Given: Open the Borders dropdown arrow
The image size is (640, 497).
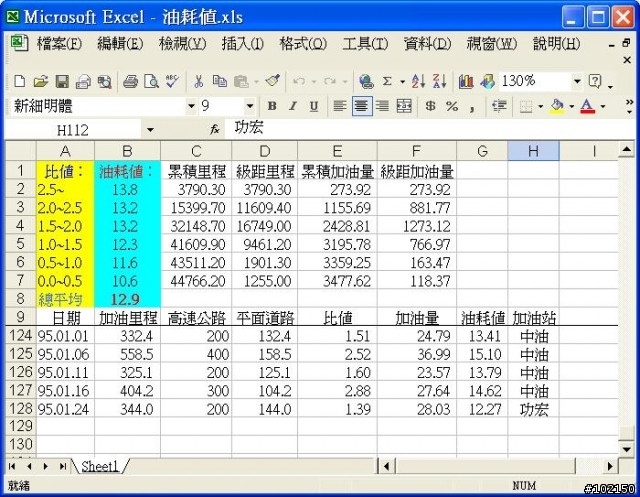Looking at the screenshot, I should click(540, 106).
